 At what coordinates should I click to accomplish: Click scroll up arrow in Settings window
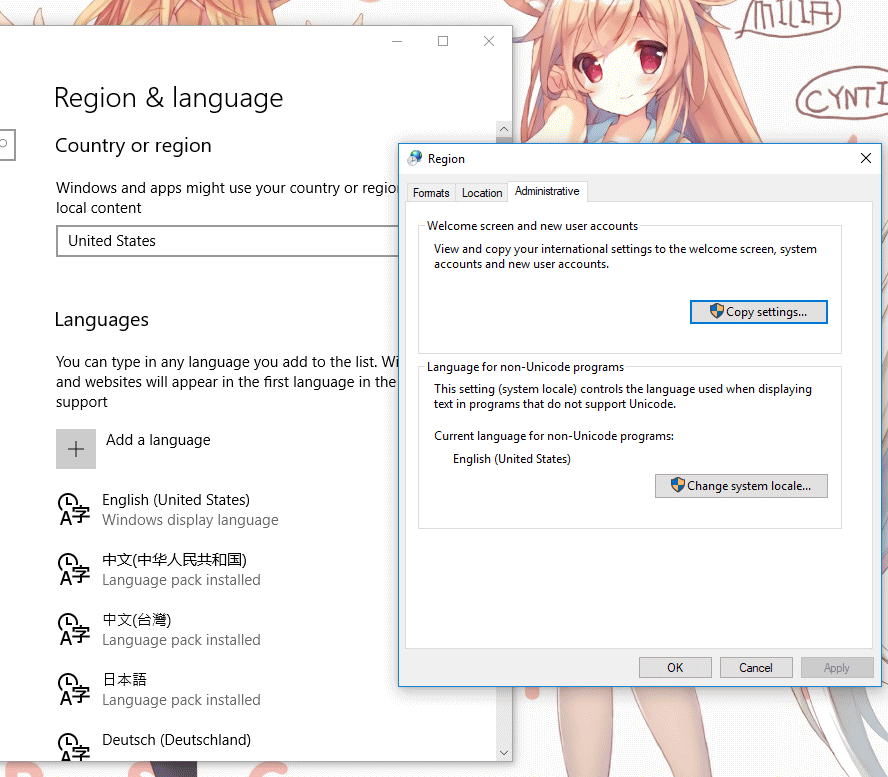pyautogui.click(x=503, y=129)
